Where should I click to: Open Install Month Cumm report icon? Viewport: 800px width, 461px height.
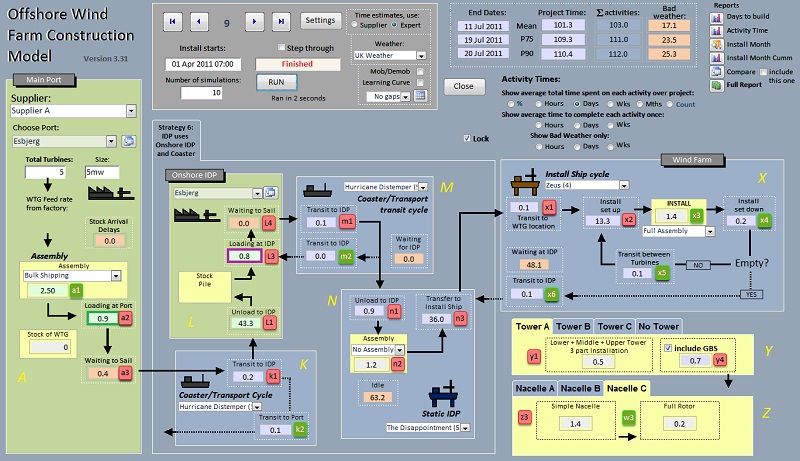click(x=716, y=58)
